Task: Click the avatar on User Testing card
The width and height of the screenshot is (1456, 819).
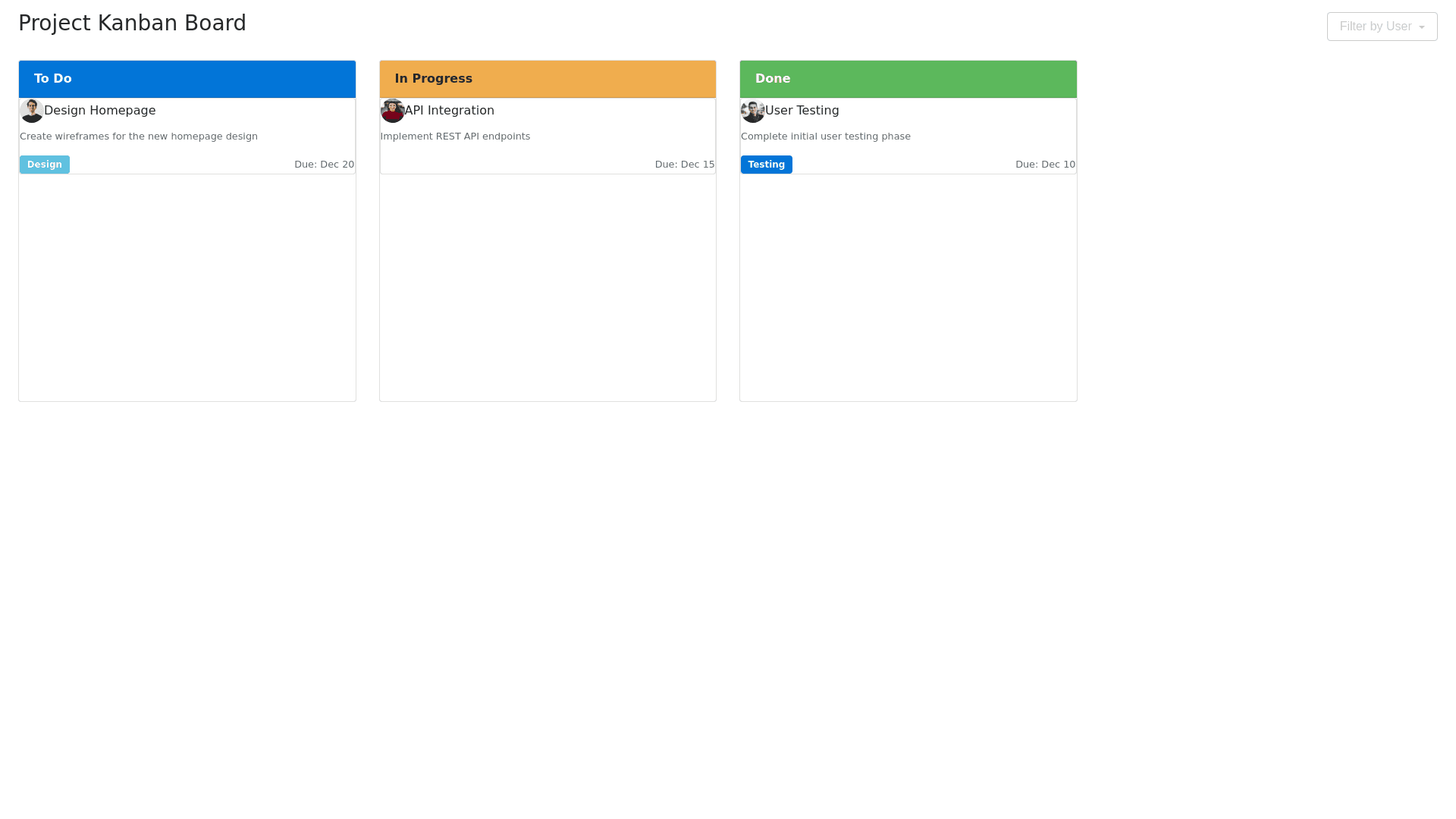Action: 753,110
